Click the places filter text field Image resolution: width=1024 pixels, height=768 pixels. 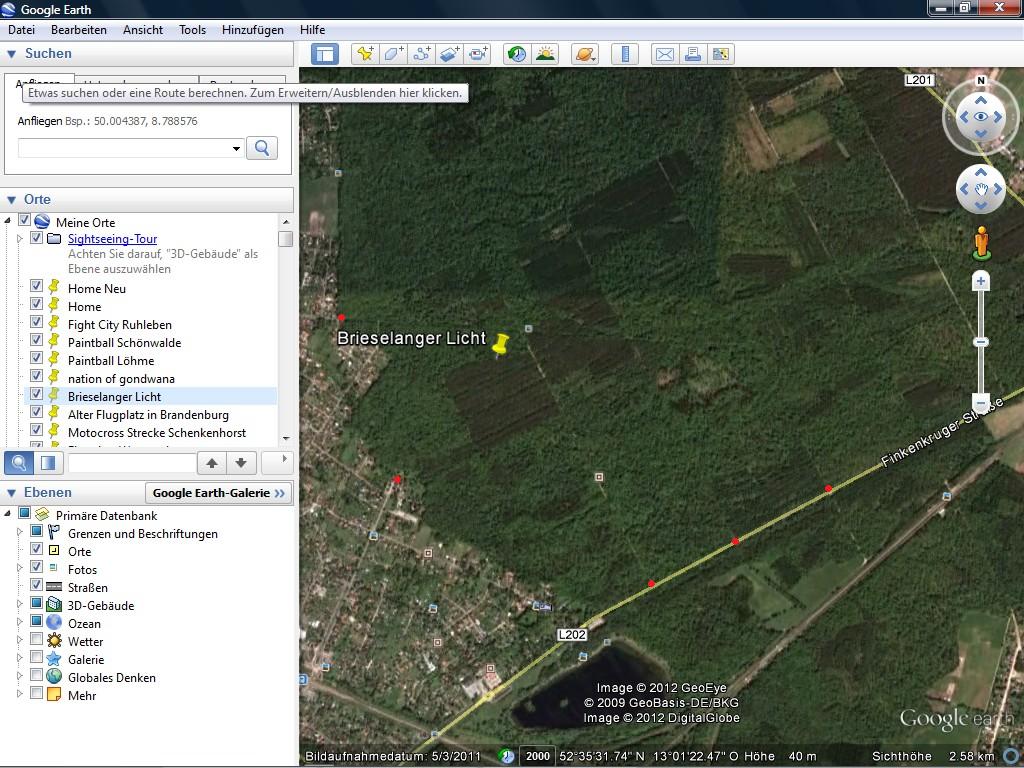point(132,463)
